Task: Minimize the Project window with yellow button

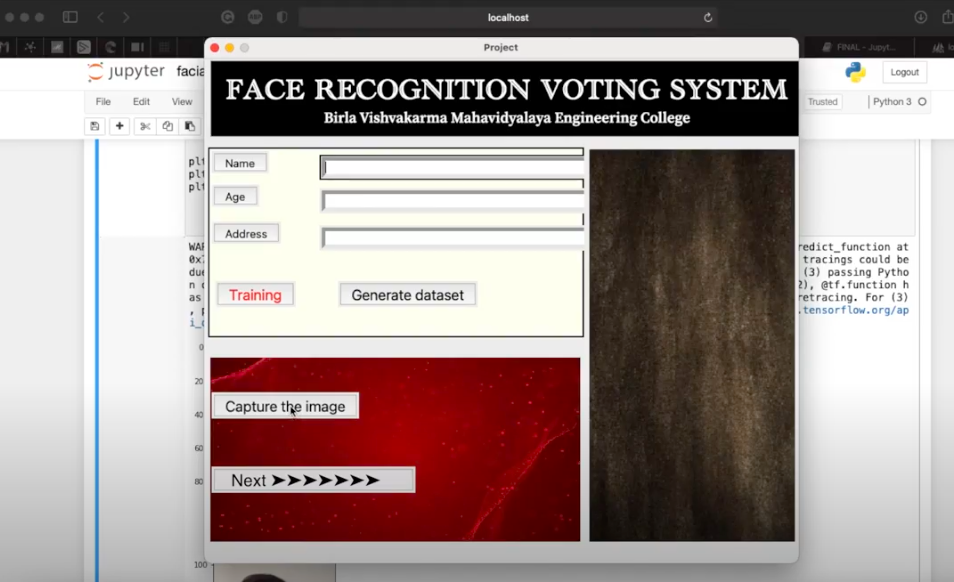Action: pyautogui.click(x=229, y=47)
